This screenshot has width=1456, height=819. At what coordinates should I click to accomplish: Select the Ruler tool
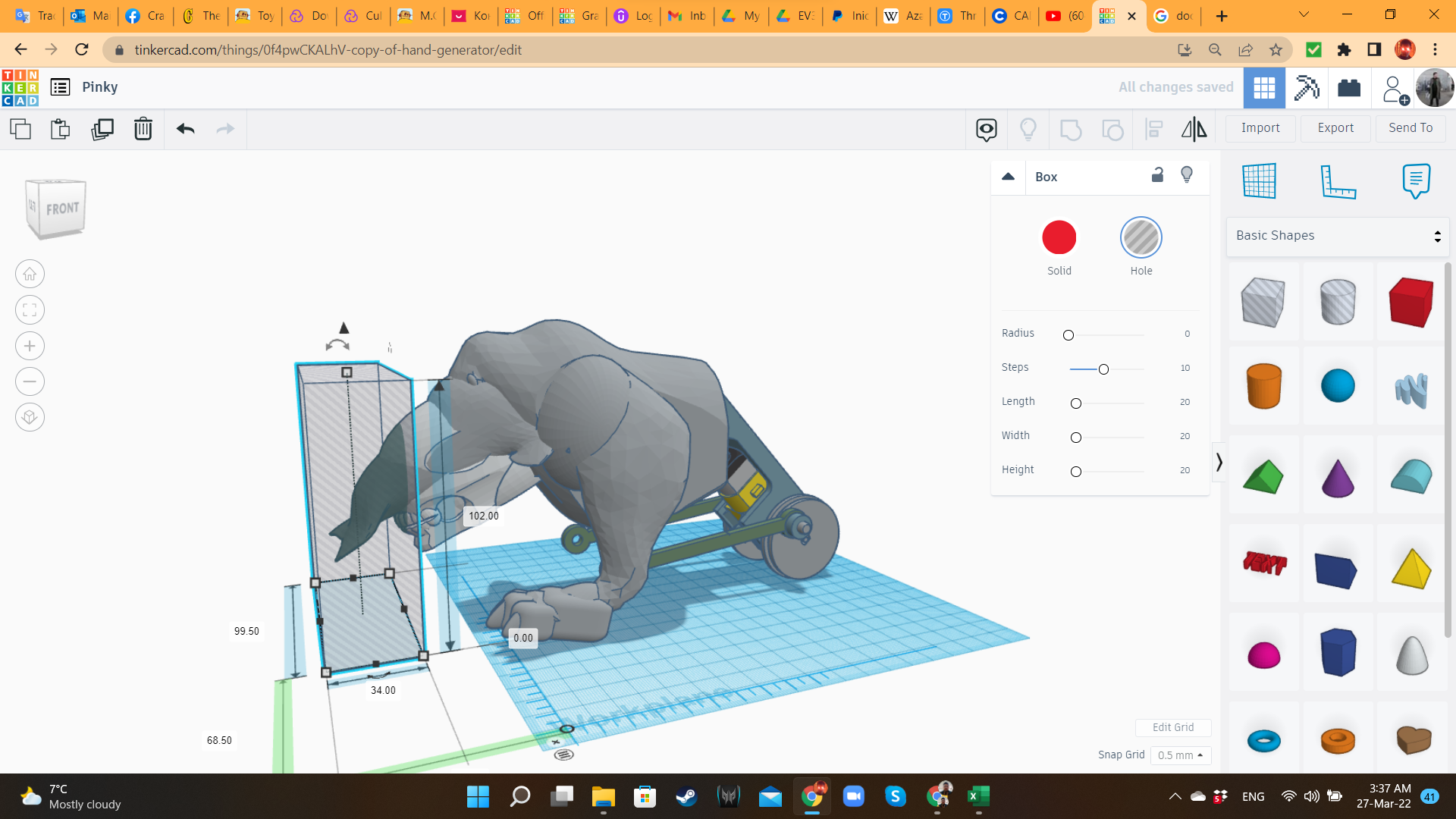[1338, 181]
